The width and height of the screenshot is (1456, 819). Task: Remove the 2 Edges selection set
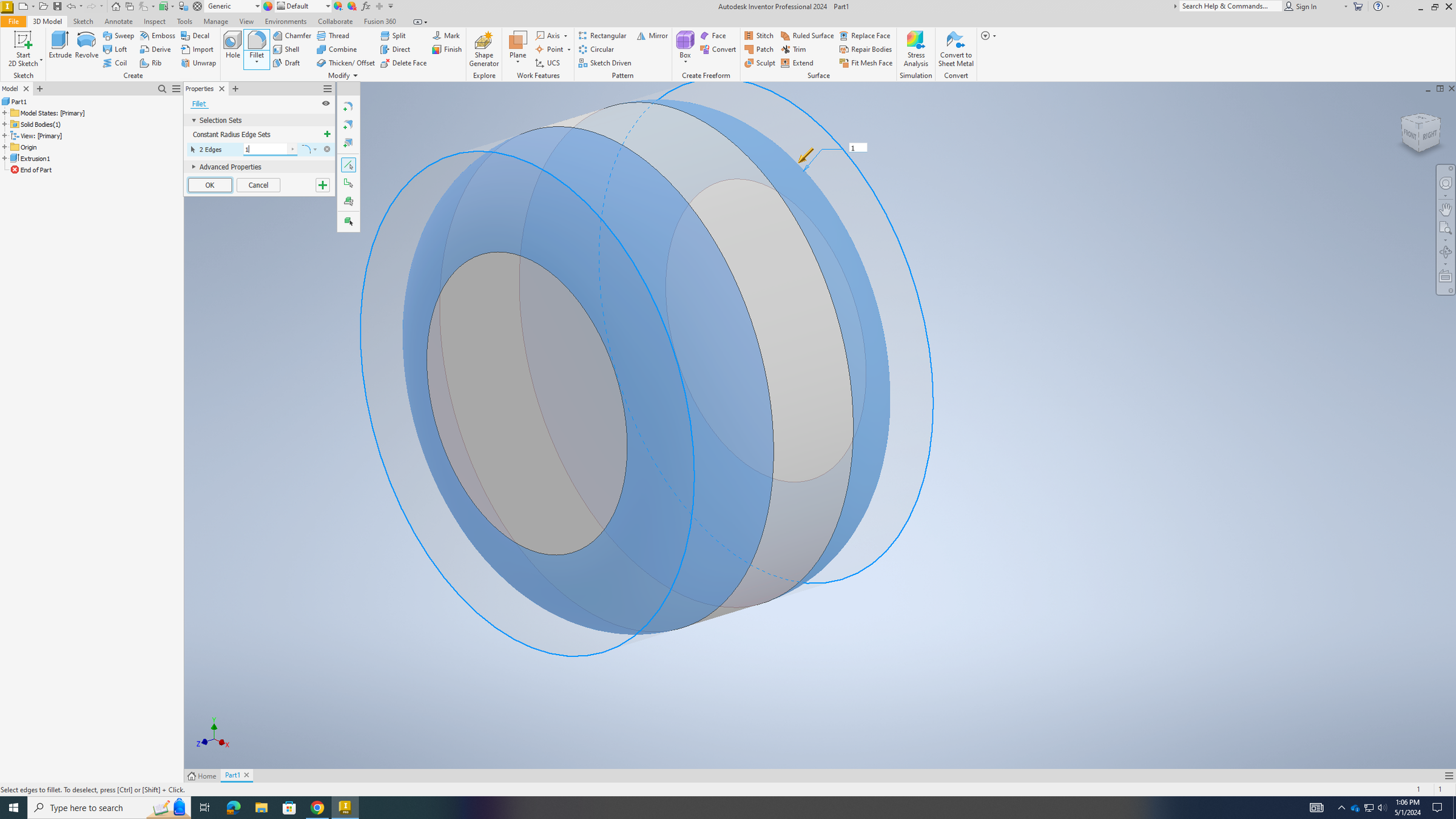tap(327, 149)
